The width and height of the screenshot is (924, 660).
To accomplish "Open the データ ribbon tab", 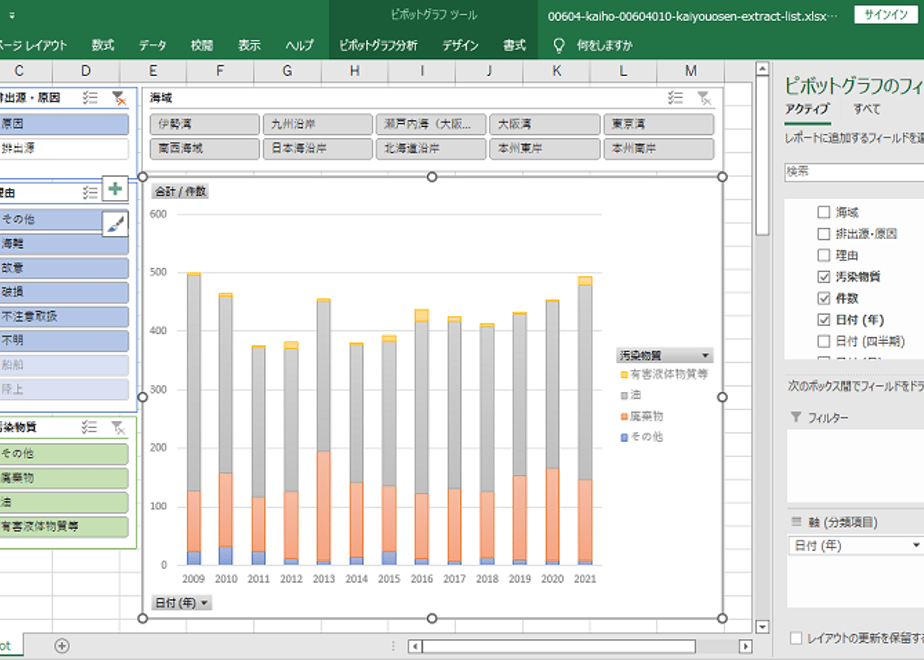I will [x=153, y=45].
